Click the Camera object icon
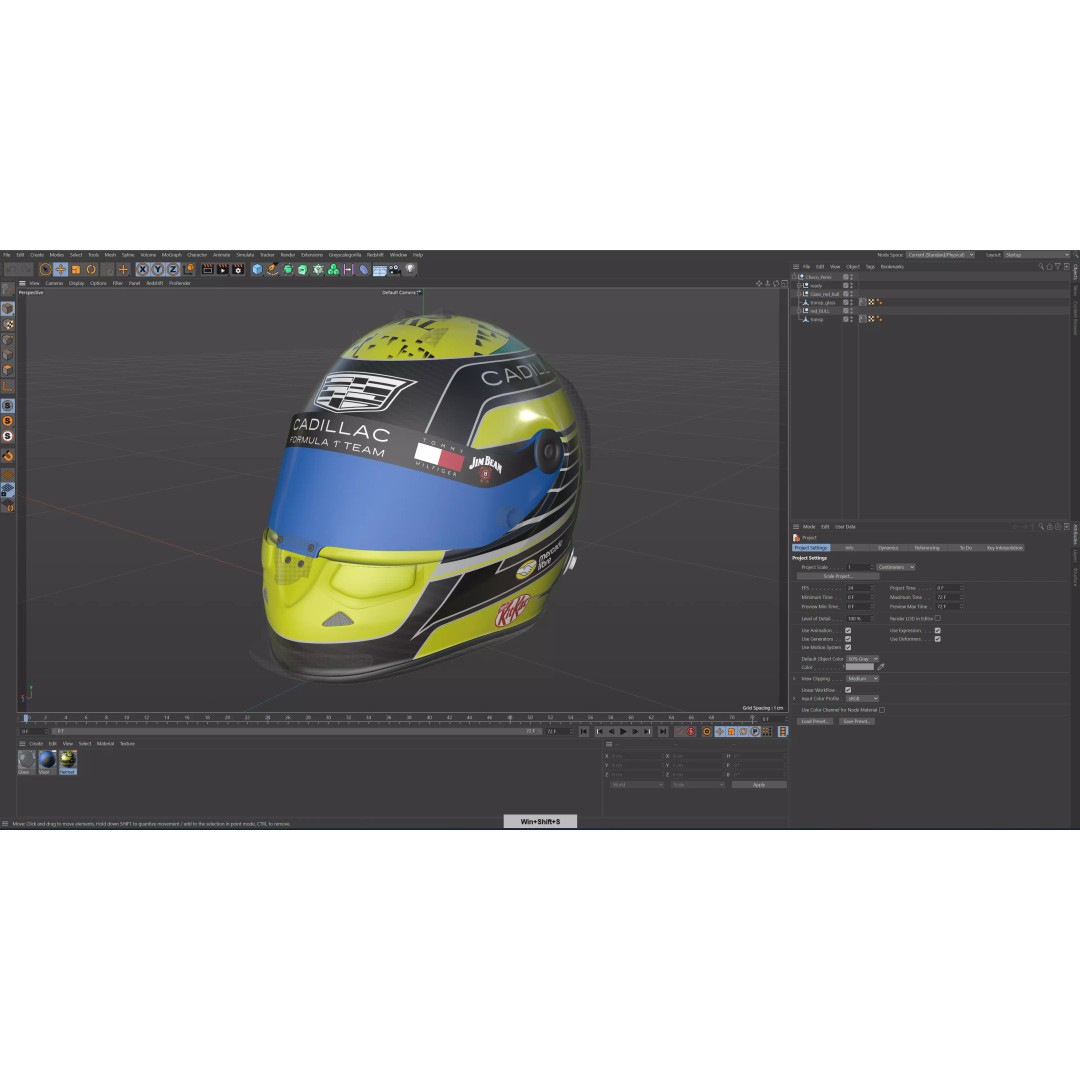Viewport: 1080px width, 1080px height. [x=395, y=269]
